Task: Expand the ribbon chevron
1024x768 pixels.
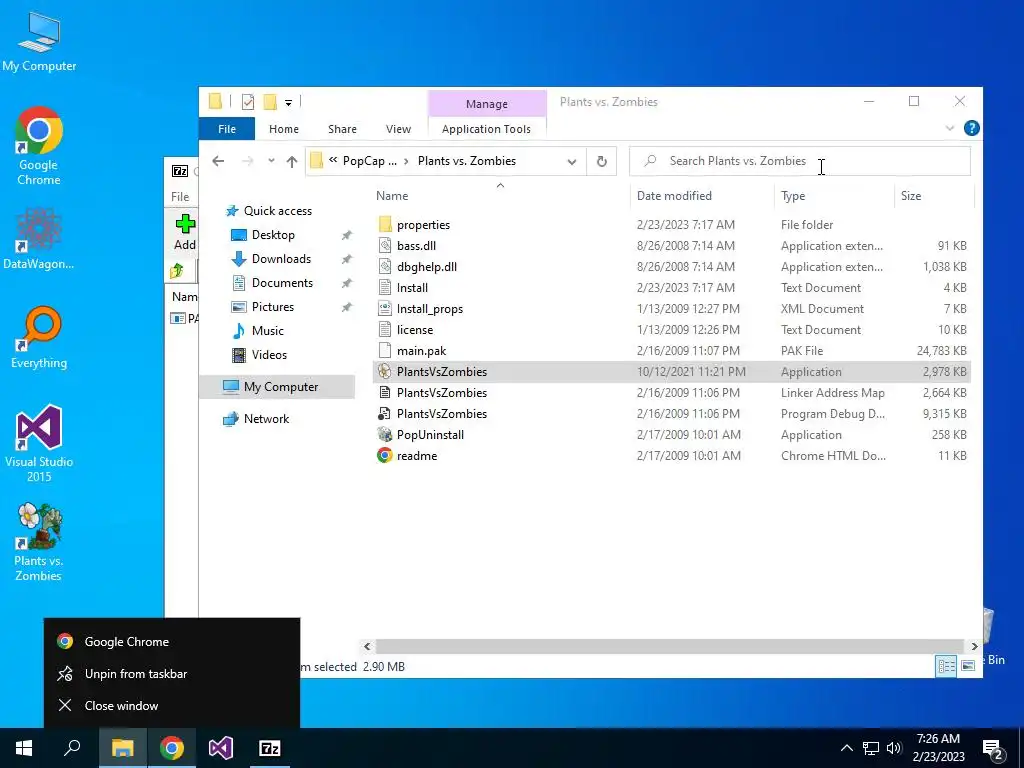Action: coord(950,129)
